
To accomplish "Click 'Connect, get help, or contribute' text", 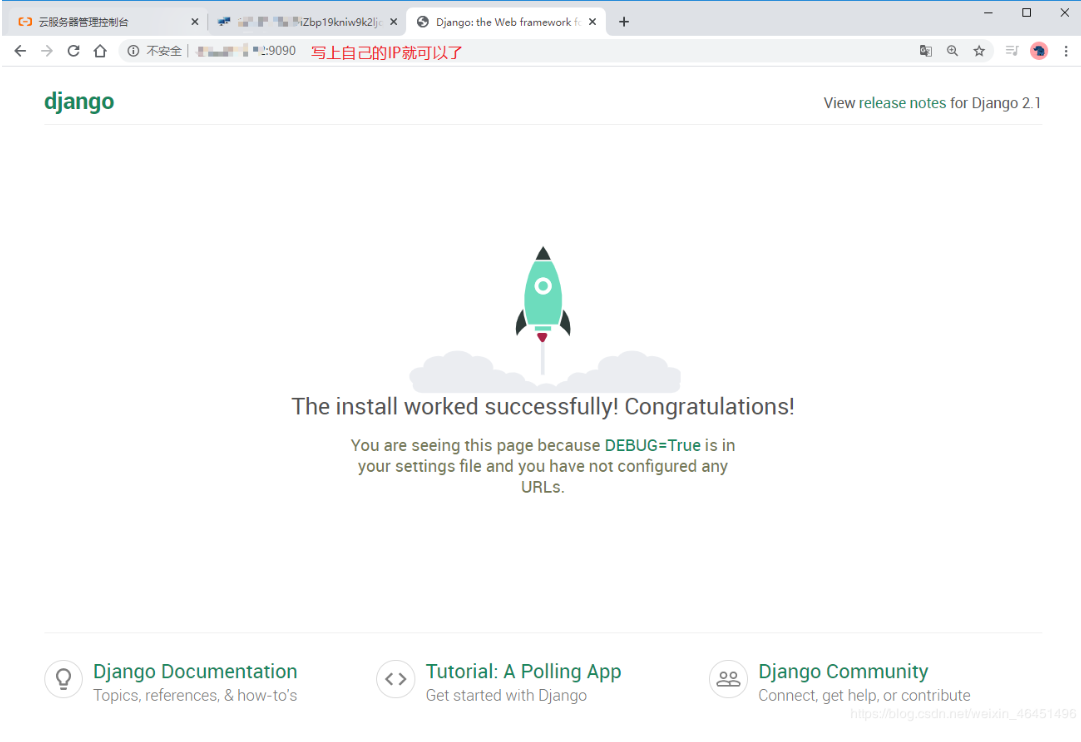I will point(865,696).
